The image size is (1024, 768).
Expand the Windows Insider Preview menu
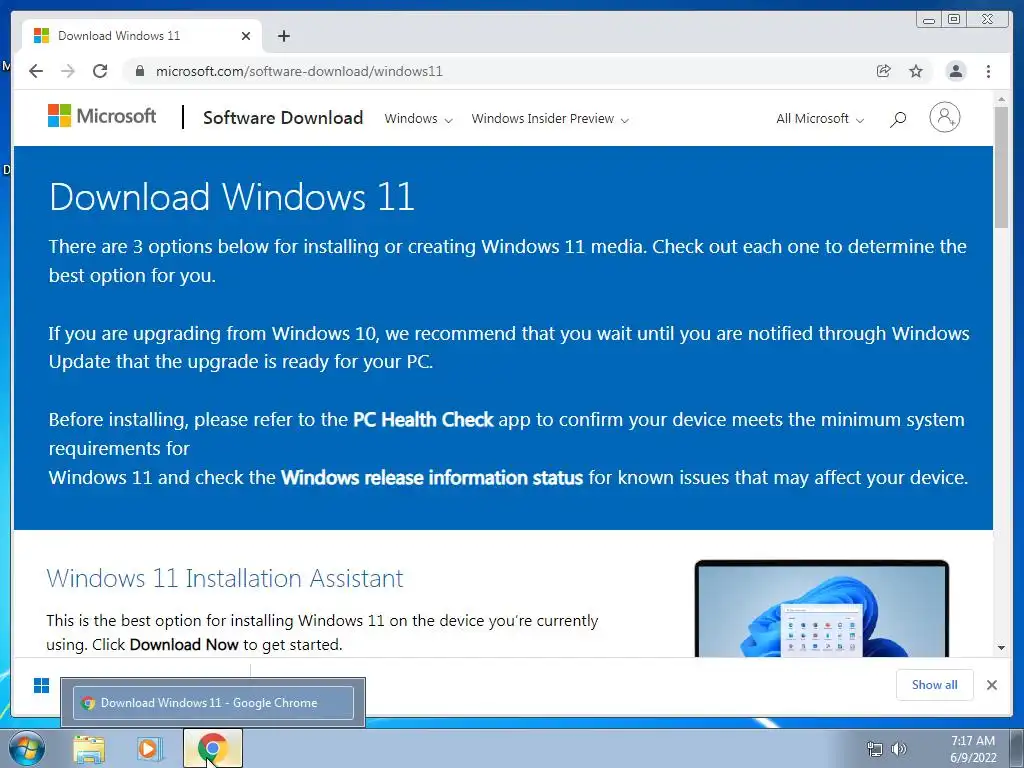[x=550, y=119]
